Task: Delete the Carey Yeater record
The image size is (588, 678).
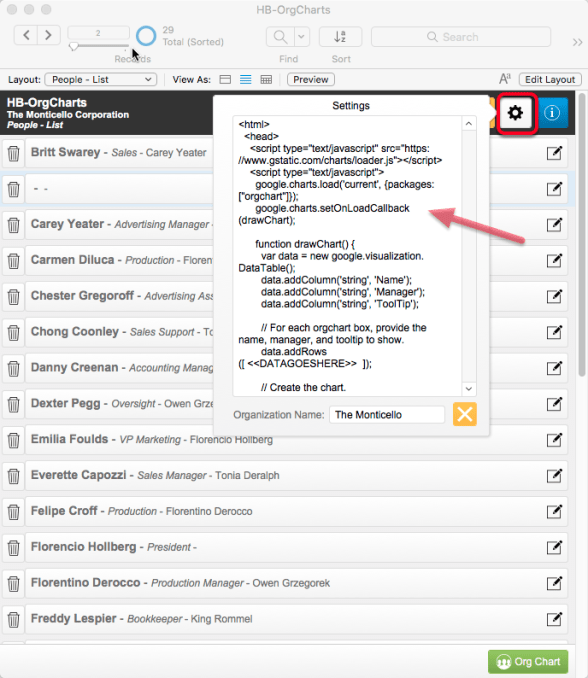Action: (x=13, y=225)
